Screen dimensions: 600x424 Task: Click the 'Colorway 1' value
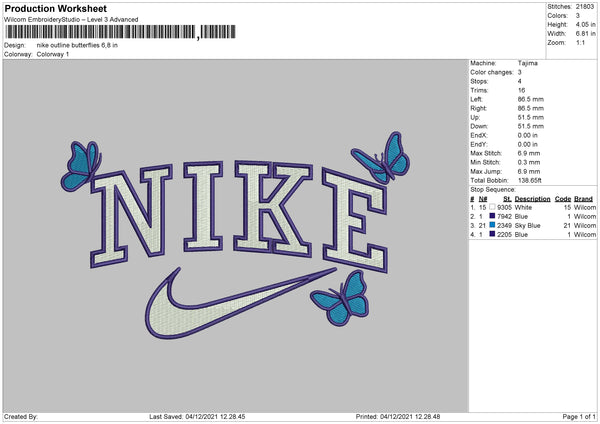(x=53, y=54)
